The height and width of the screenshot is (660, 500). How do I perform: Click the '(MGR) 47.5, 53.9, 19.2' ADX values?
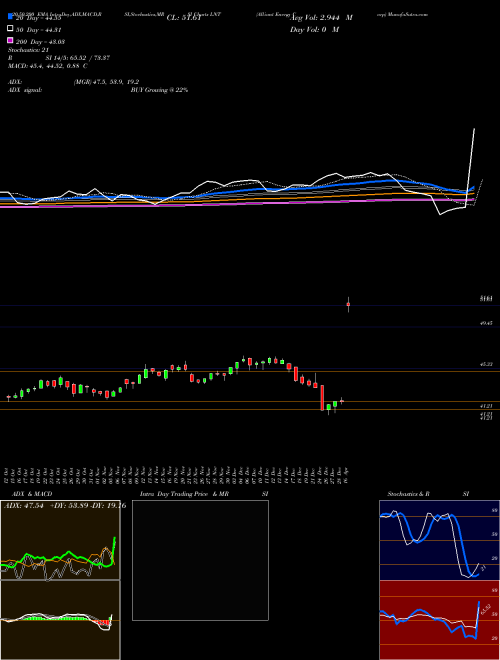pos(106,82)
